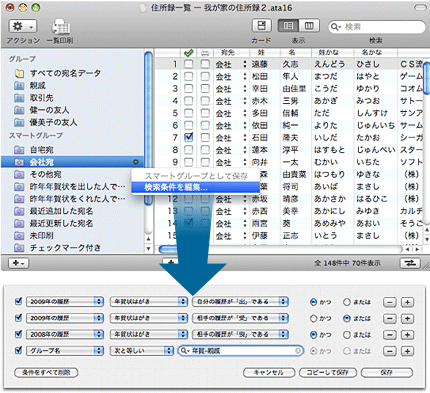This screenshot has width=430, height=393.
Task: Select すべての宛名データ group
Action: 65,73
